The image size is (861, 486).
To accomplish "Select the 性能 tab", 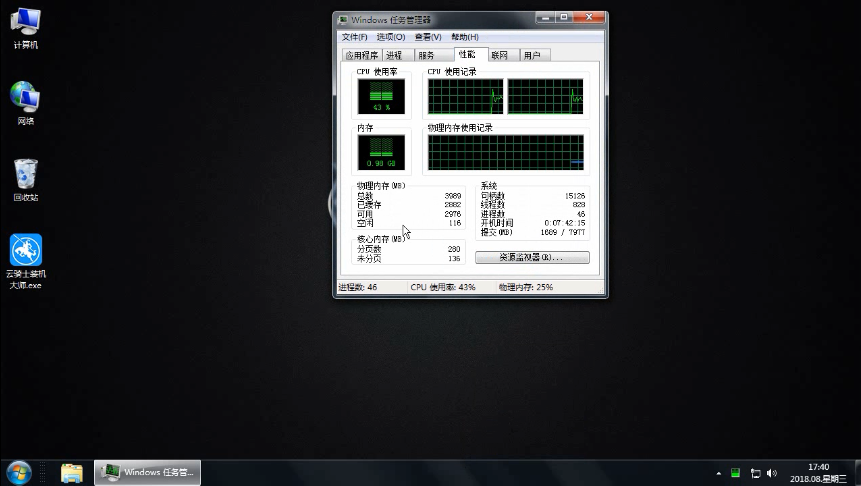I will coord(471,54).
